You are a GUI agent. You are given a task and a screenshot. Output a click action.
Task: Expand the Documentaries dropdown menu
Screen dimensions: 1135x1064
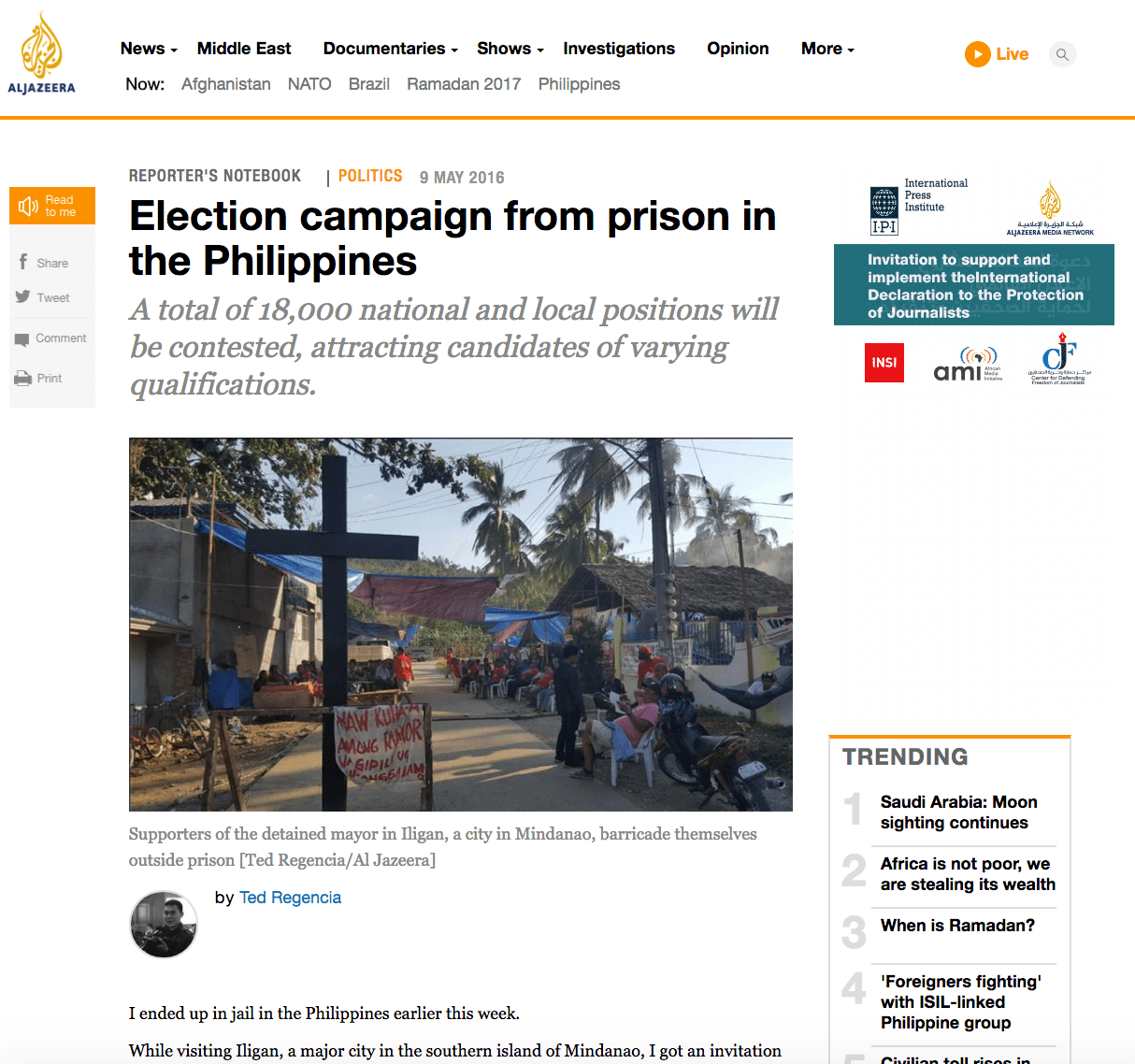click(390, 49)
